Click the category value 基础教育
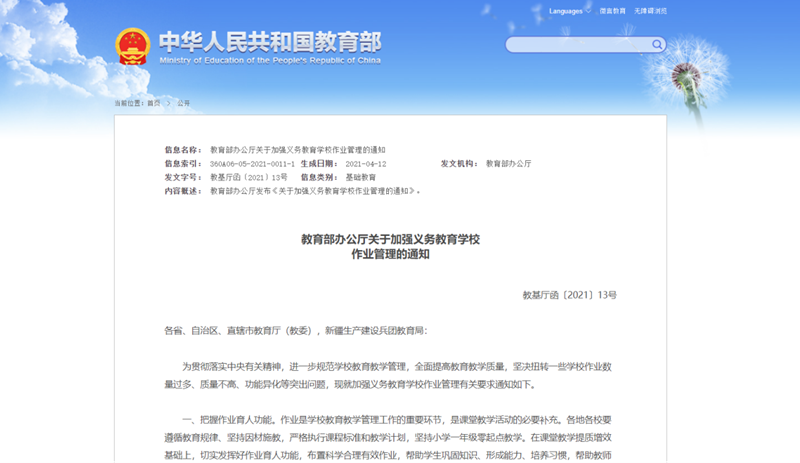800x463 pixels. (361, 178)
